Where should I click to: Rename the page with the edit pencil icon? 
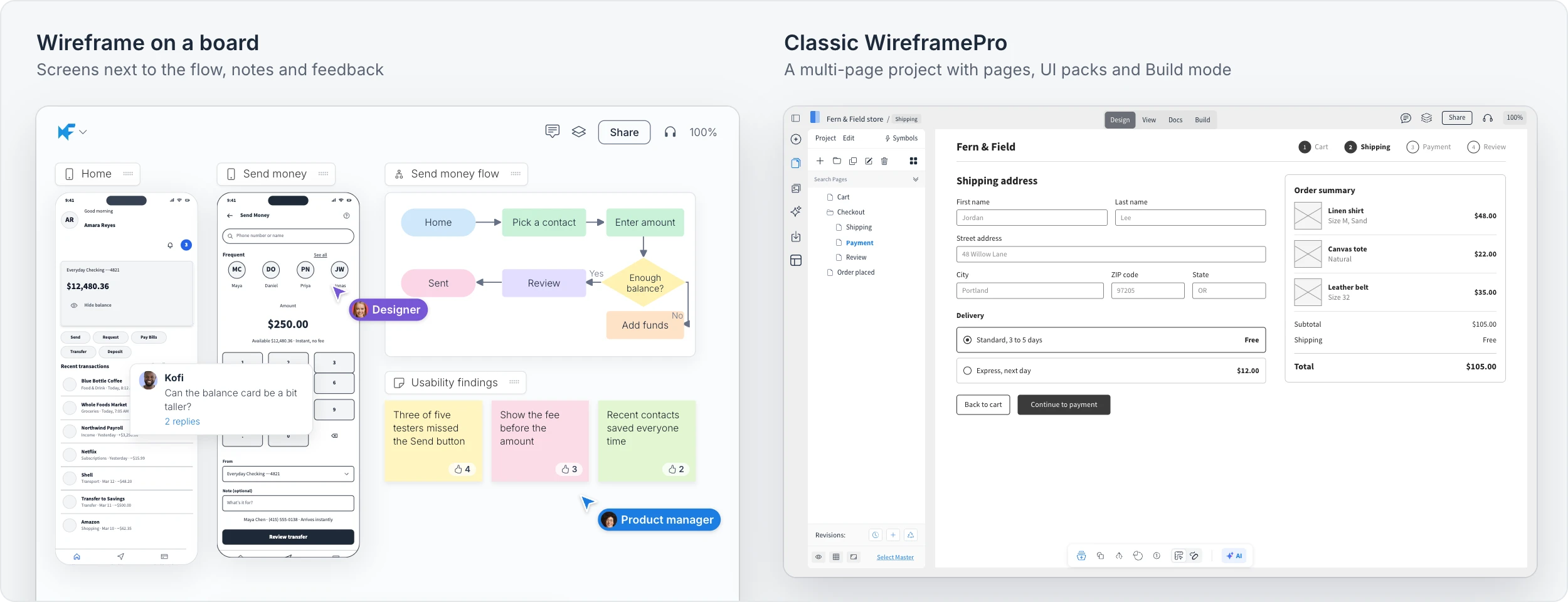(x=869, y=161)
